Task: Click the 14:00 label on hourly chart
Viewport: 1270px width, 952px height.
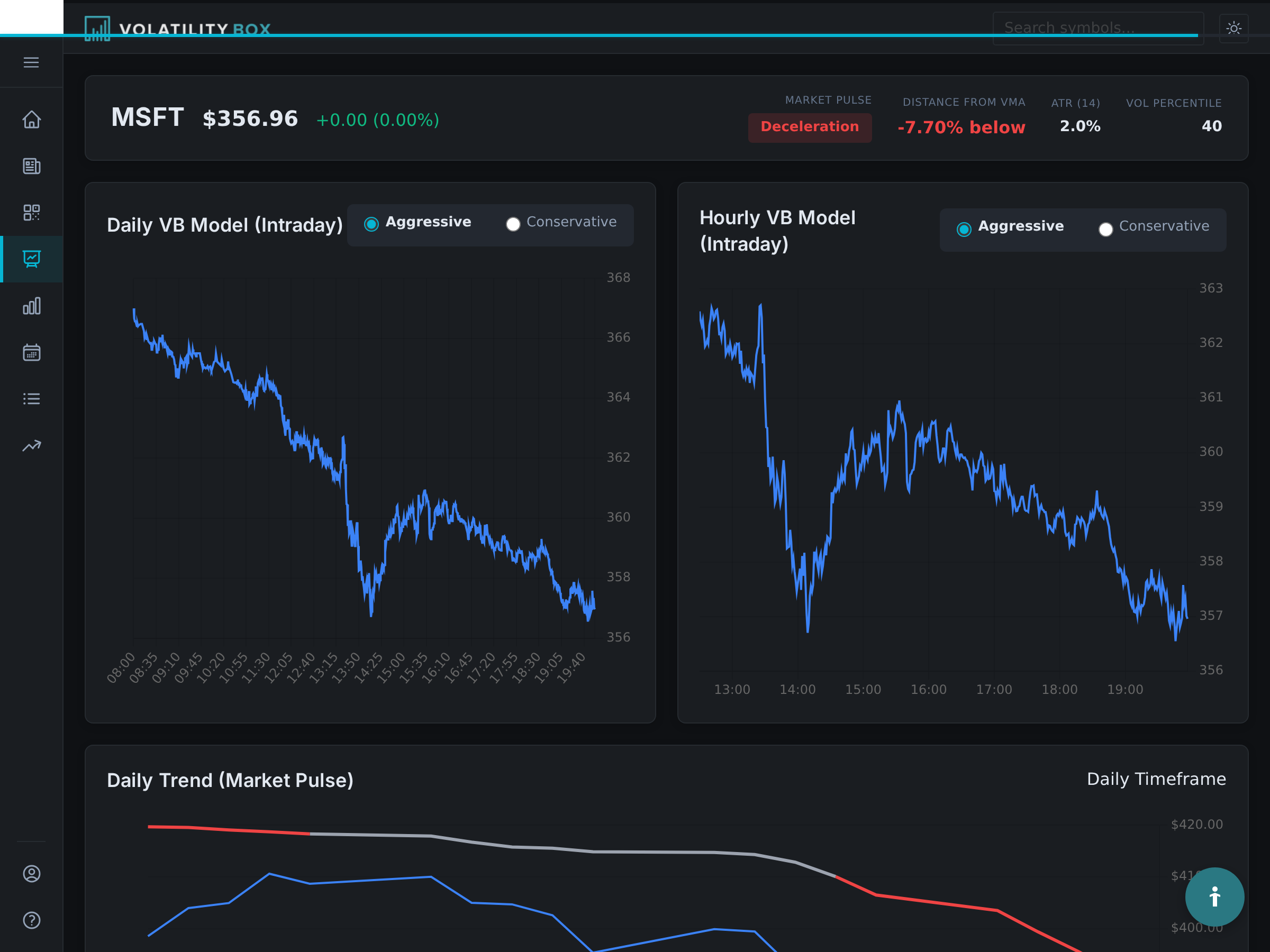Action: [797, 689]
